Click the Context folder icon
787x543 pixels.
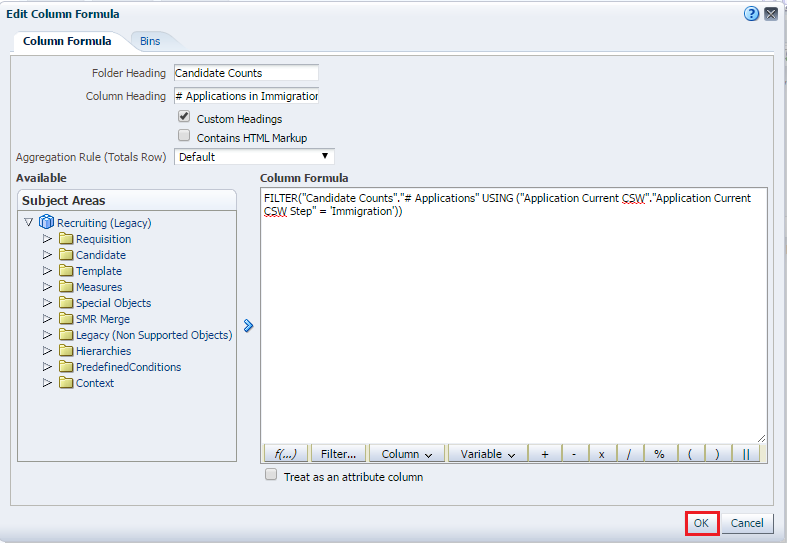point(66,382)
